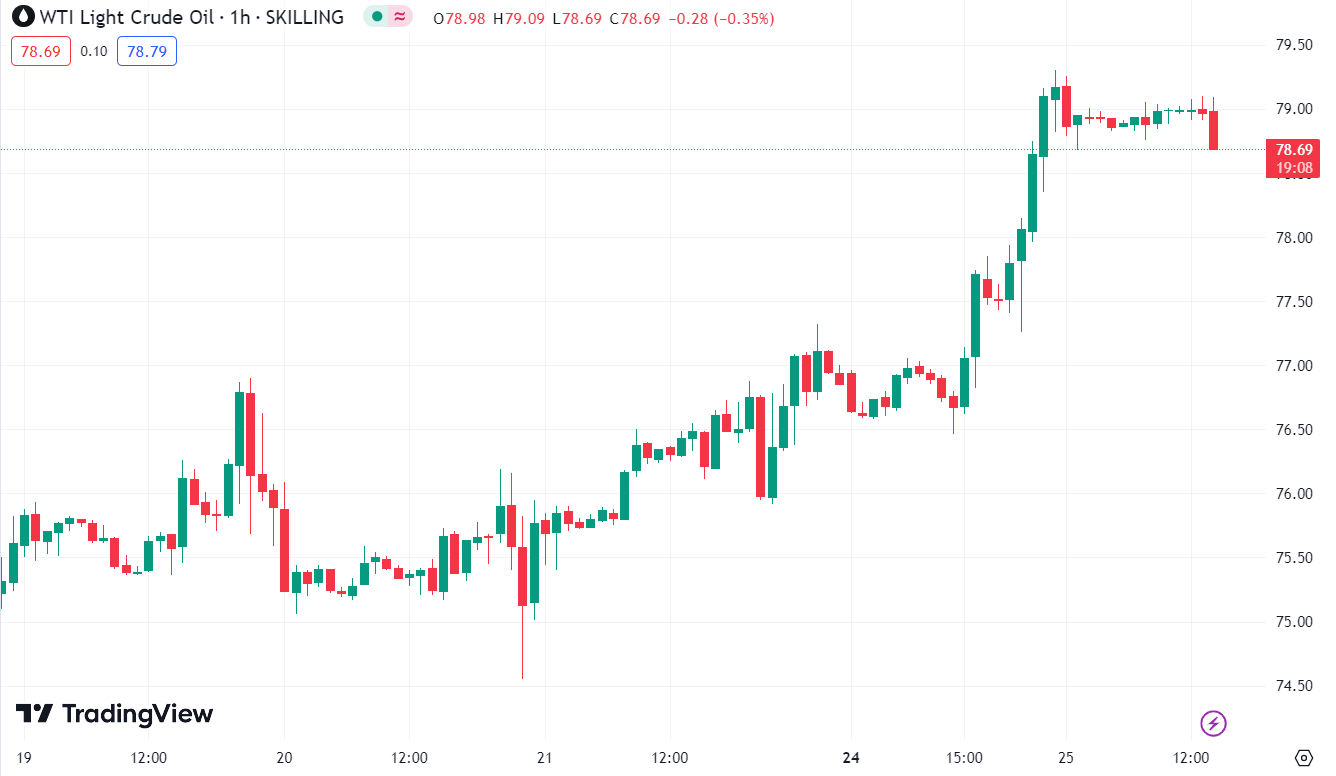Click the green market status dot
Image resolution: width=1336 pixels, height=776 pixels.
point(376,17)
